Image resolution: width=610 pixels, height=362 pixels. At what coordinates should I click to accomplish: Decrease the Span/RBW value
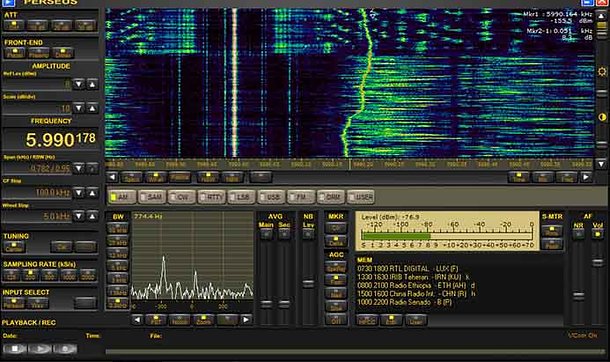(79, 168)
